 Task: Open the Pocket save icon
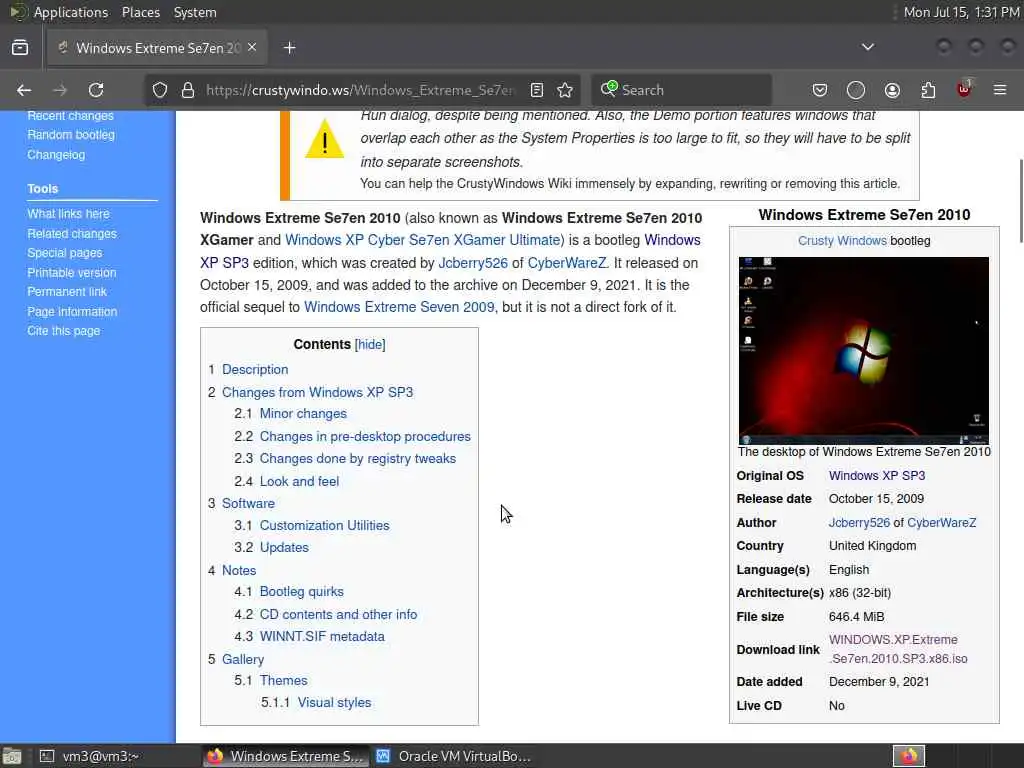820,90
